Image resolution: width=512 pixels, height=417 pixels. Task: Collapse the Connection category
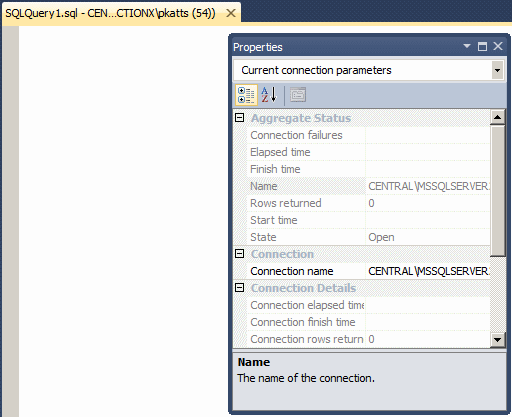click(x=239, y=254)
